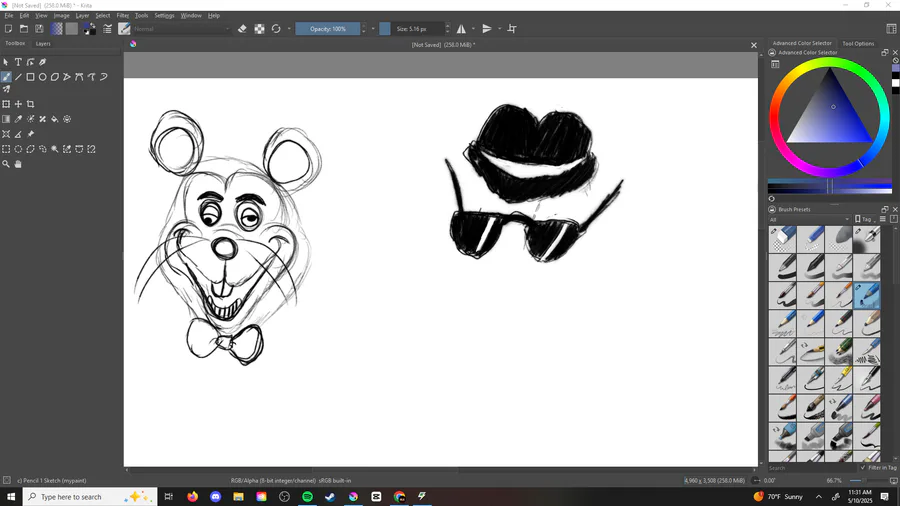Expand vertical mirror options arrow
The height and width of the screenshot is (506, 900).
[x=499, y=29]
